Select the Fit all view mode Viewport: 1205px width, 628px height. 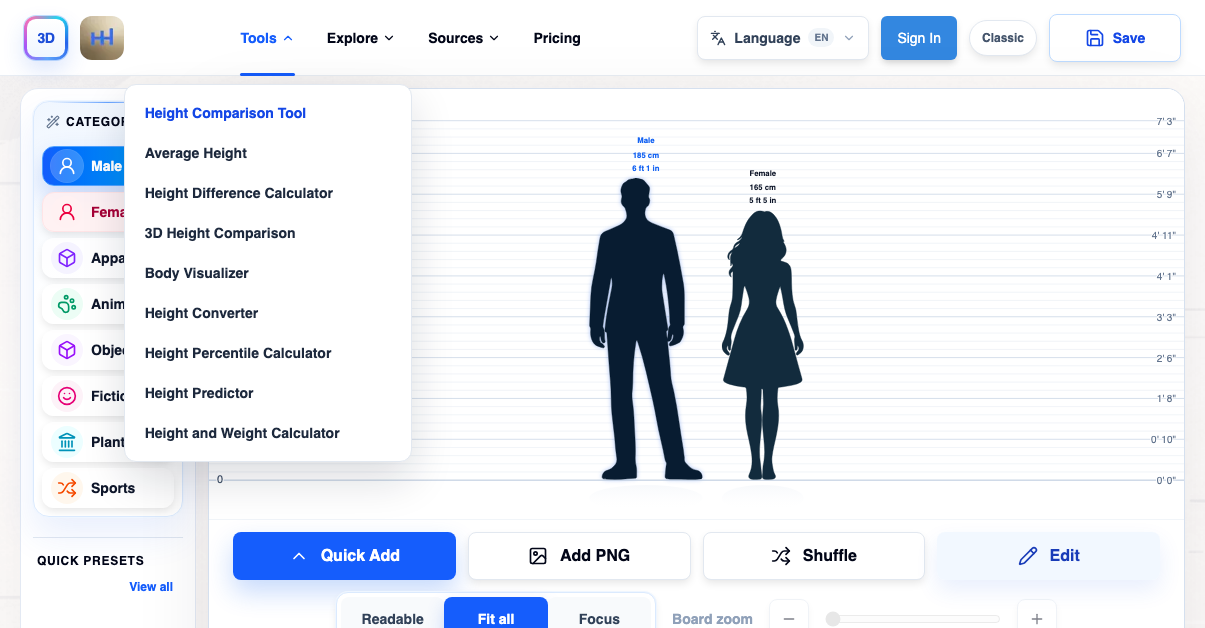coord(496,619)
